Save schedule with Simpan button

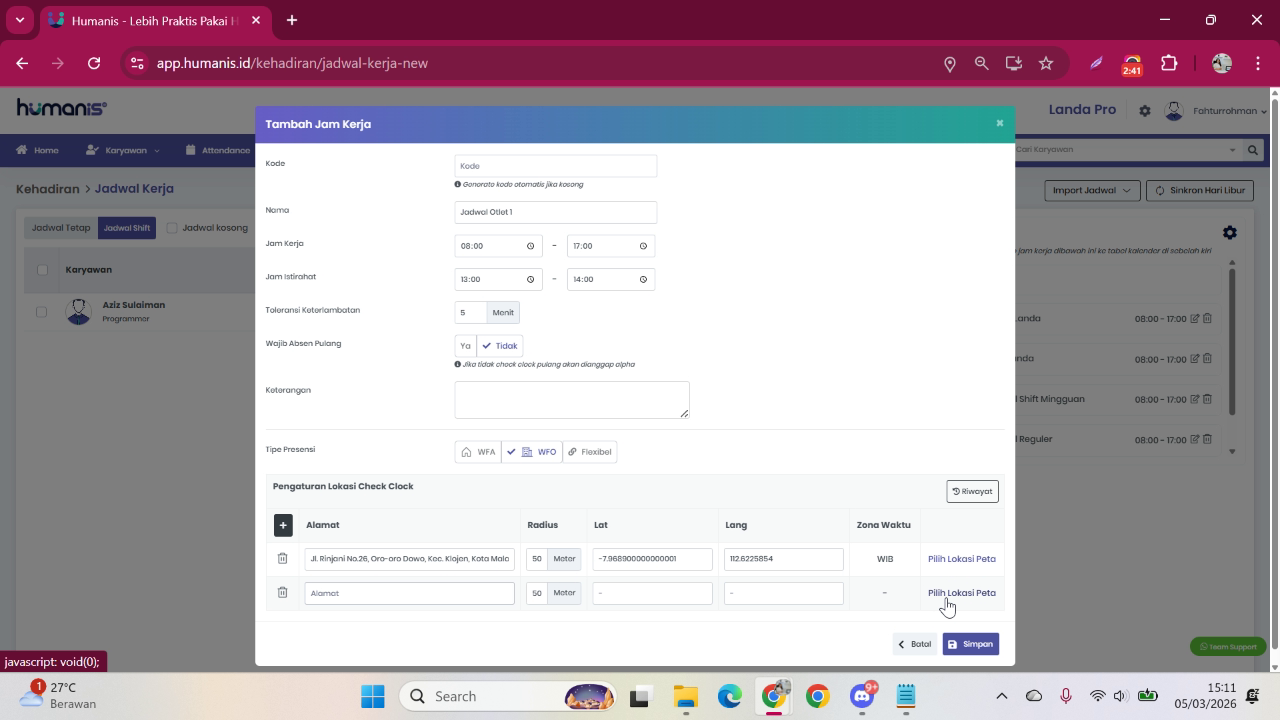[971, 644]
